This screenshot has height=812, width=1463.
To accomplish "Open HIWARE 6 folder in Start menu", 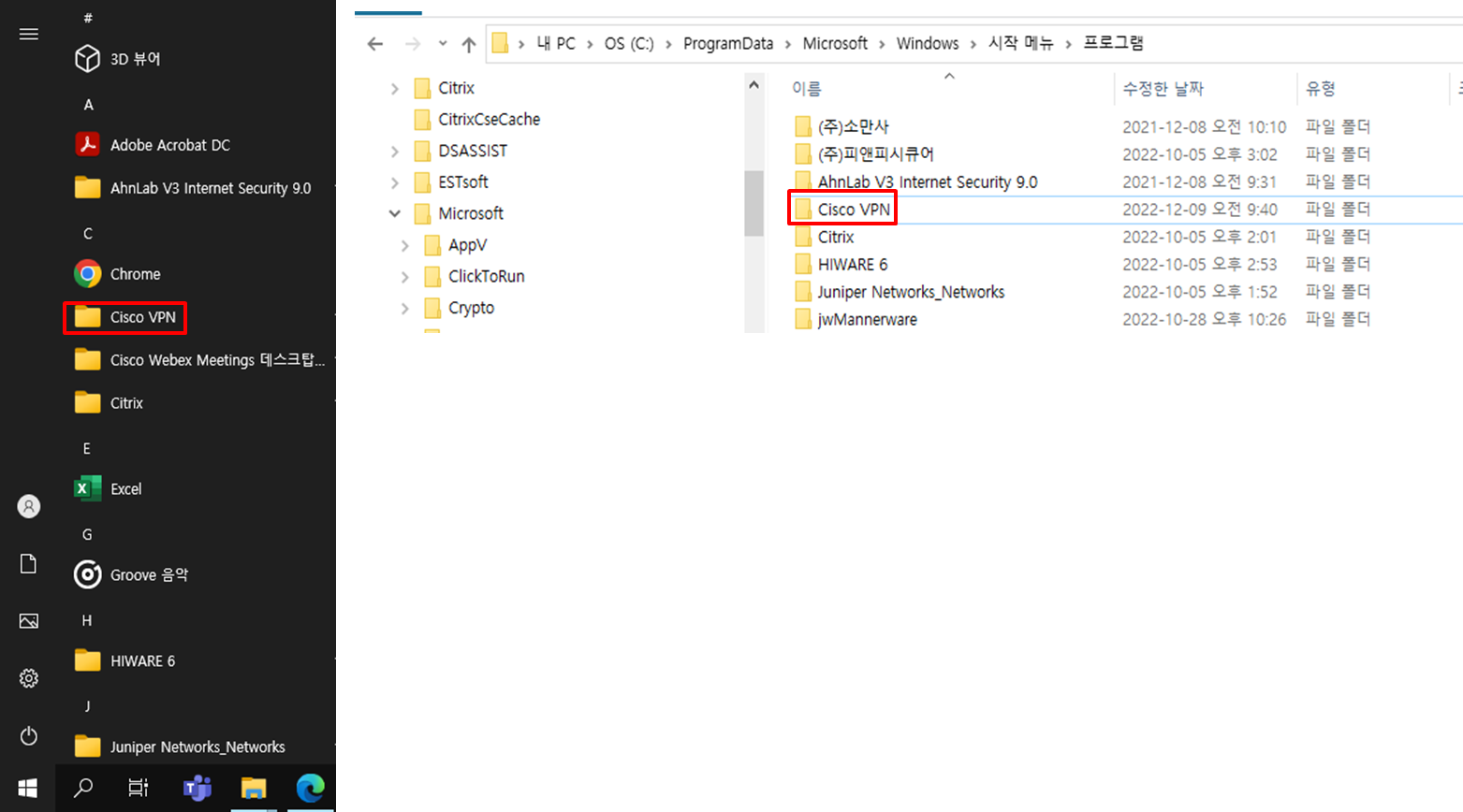I will click(124, 660).
